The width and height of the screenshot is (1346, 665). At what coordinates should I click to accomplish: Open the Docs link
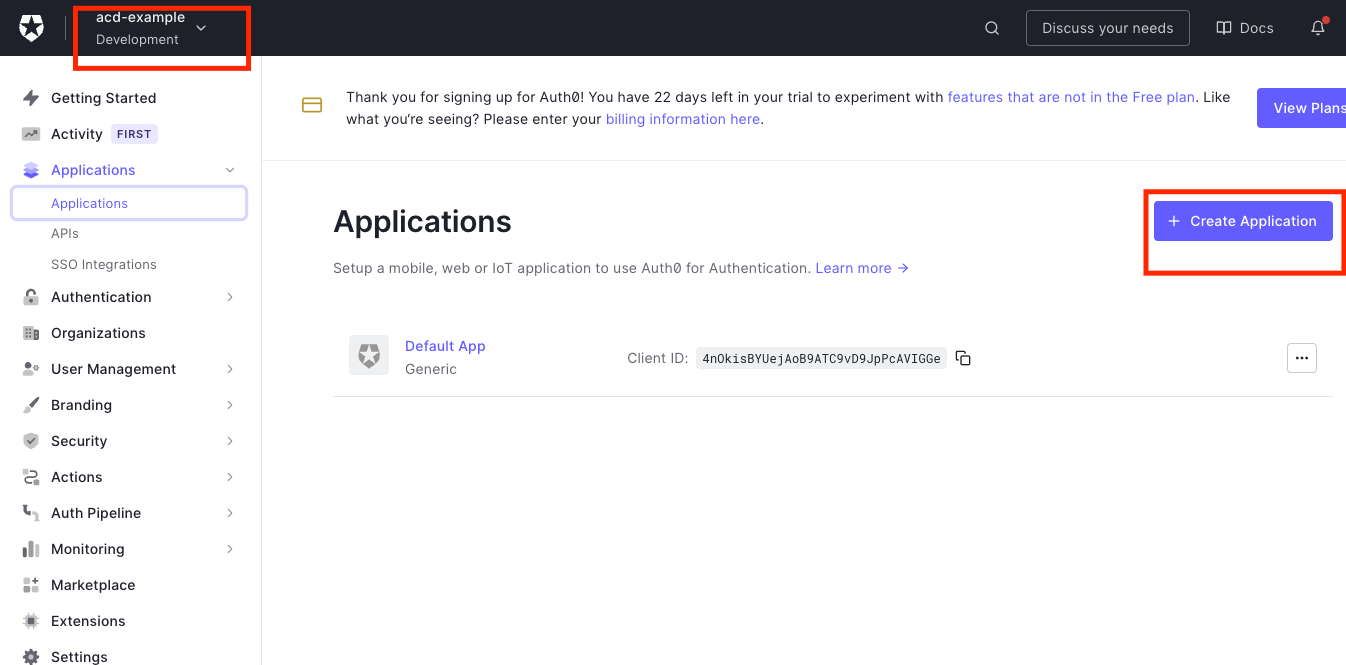point(1245,28)
